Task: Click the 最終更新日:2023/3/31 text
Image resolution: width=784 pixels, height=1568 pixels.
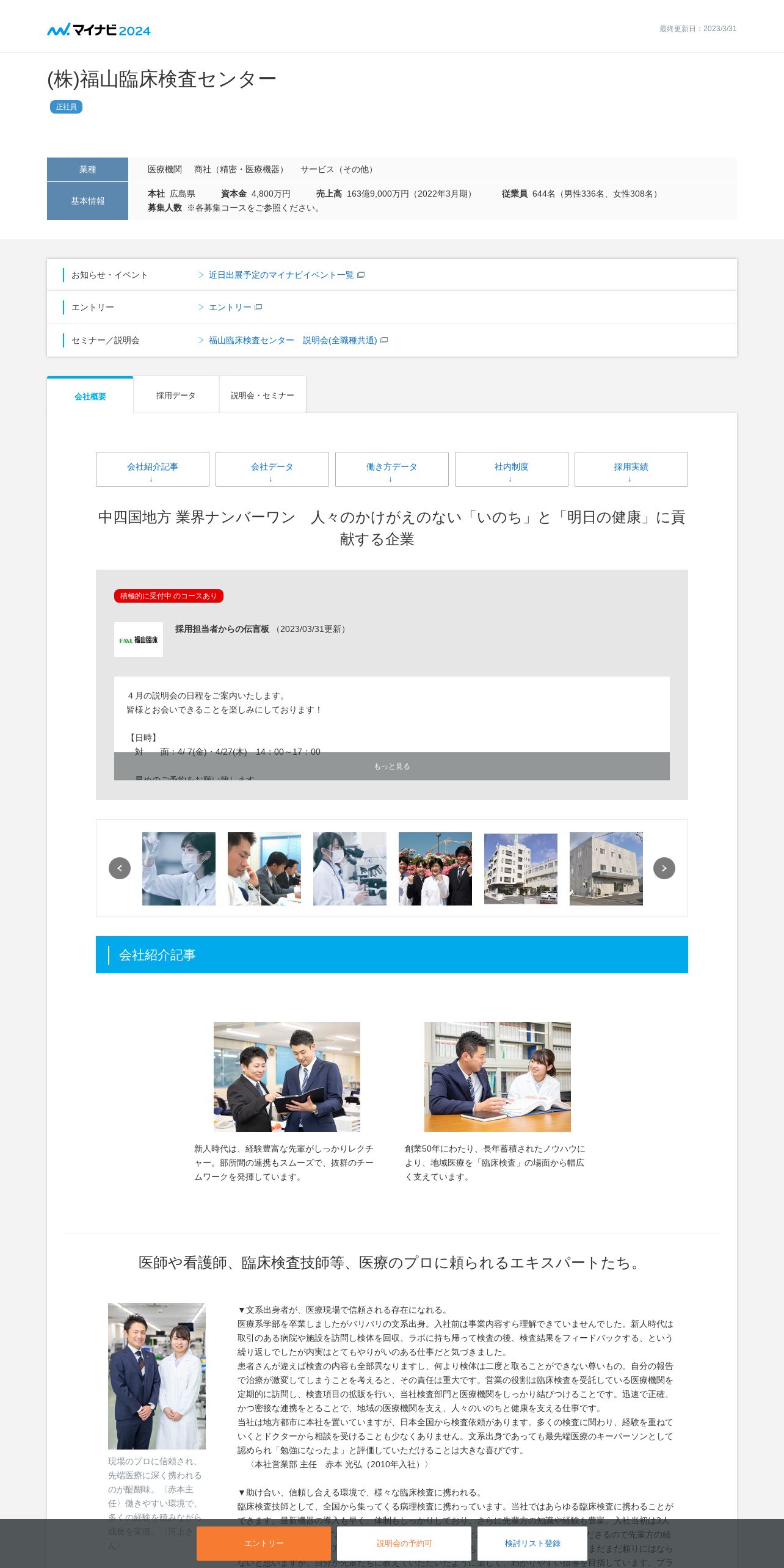Action: tap(698, 29)
